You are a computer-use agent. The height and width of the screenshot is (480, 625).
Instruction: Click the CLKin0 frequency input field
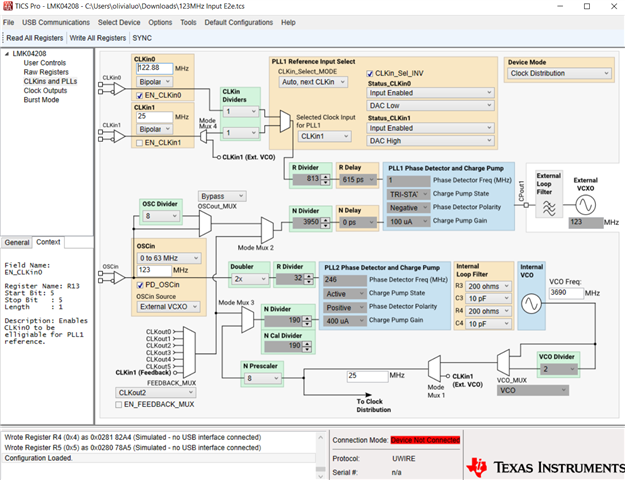[x=155, y=68]
